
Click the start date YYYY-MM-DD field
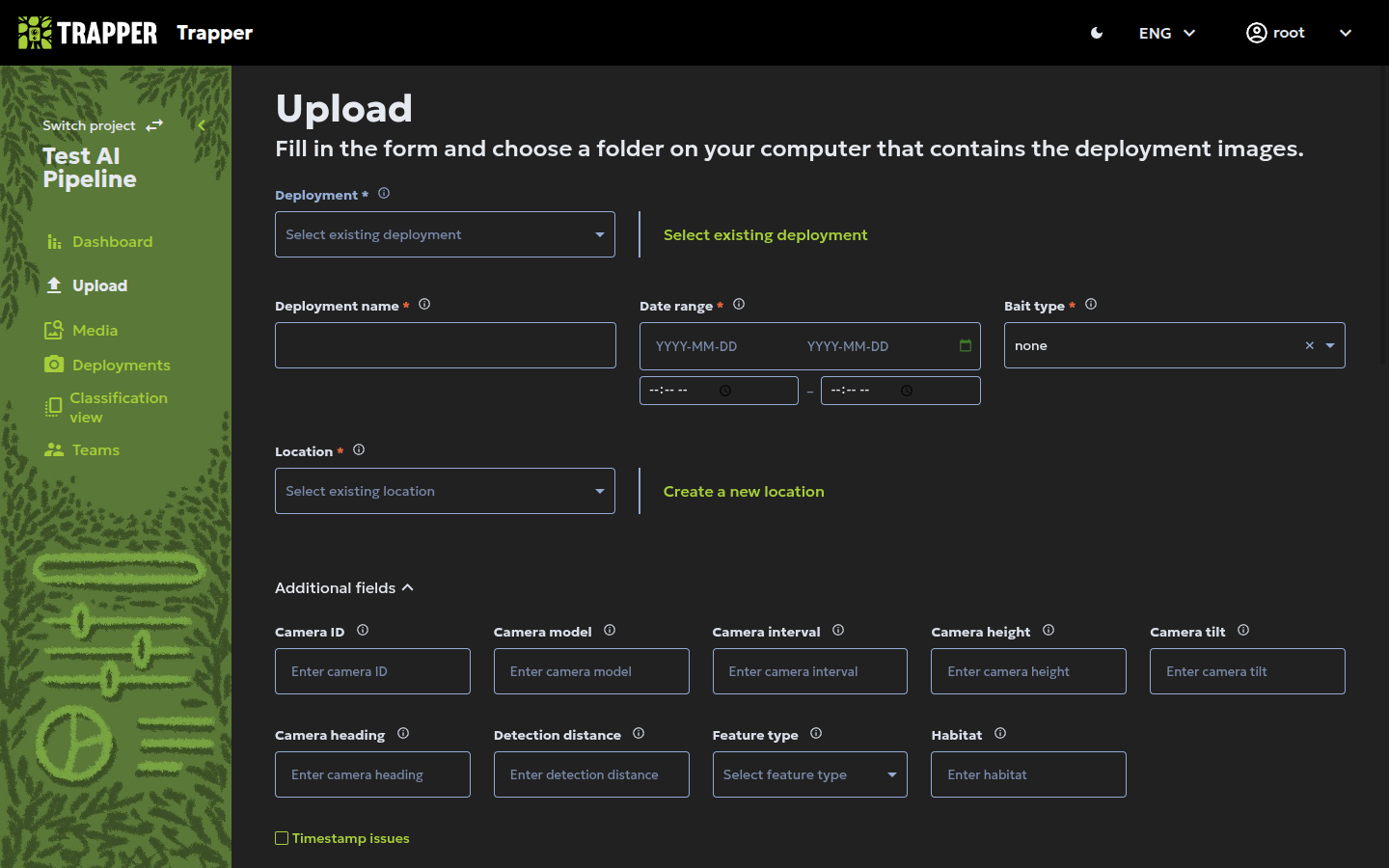coord(696,346)
